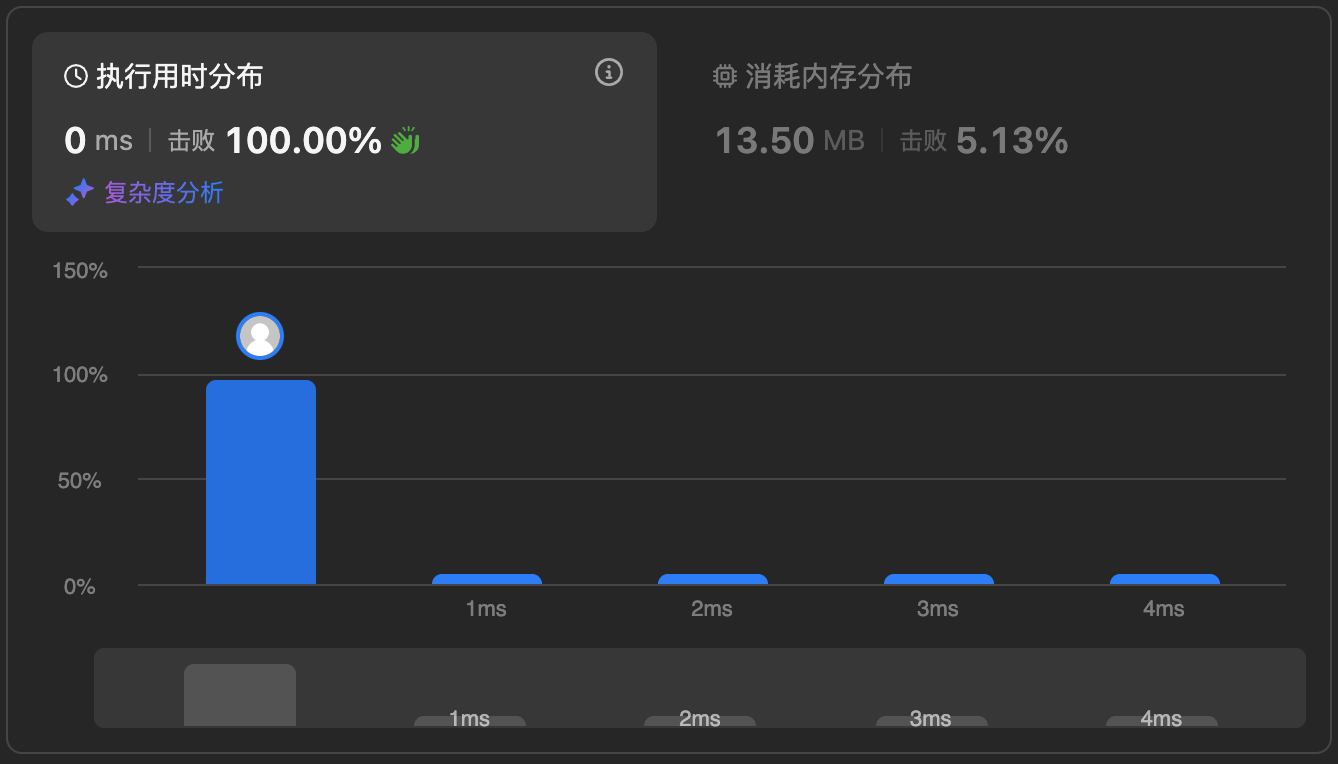The image size is (1338, 764).
Task: Switch to the 消耗内存分布 tab
Action: (828, 77)
